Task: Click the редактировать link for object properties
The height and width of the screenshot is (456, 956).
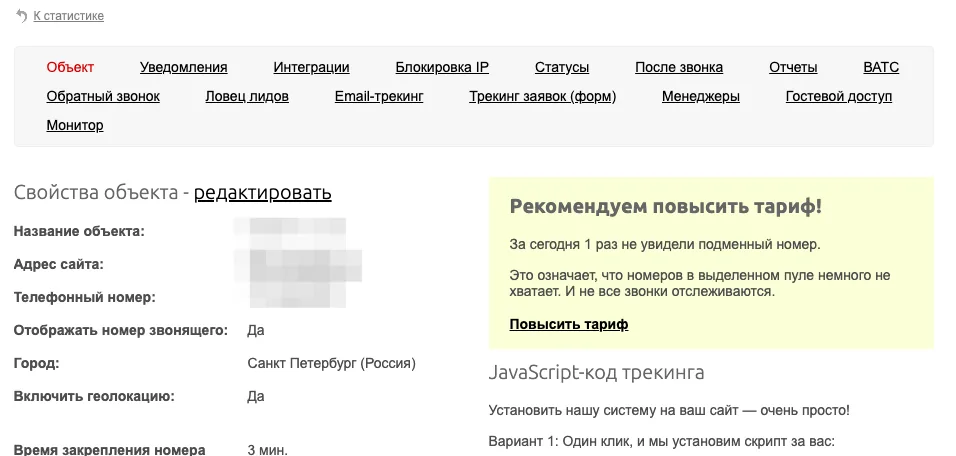Action: click(263, 193)
